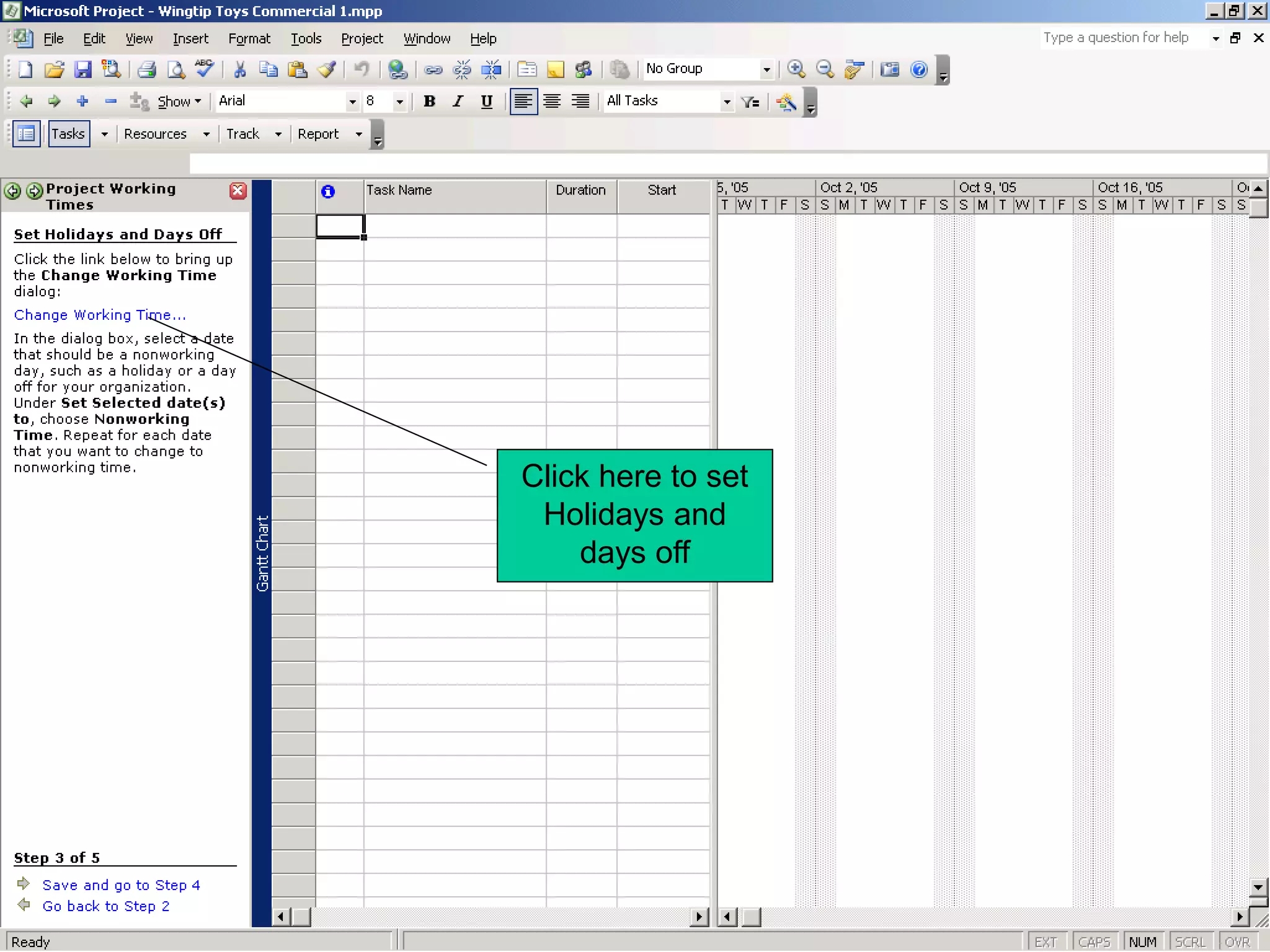This screenshot has width=1270, height=952.
Task: Click the Unlink Tasks icon
Action: [462, 69]
